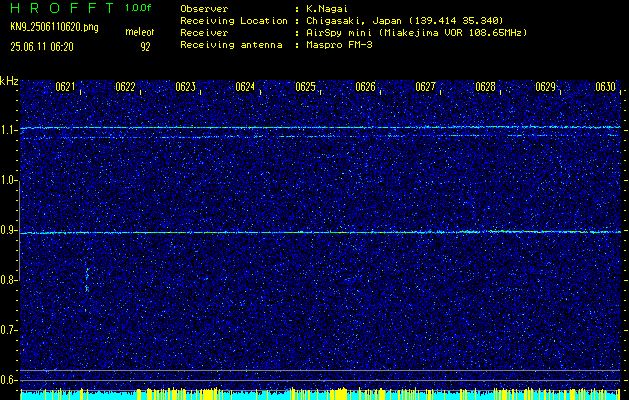This screenshot has width=629, height=400.
Task: Select the Chigasaki, Japan coordinates text
Action: (405, 21)
